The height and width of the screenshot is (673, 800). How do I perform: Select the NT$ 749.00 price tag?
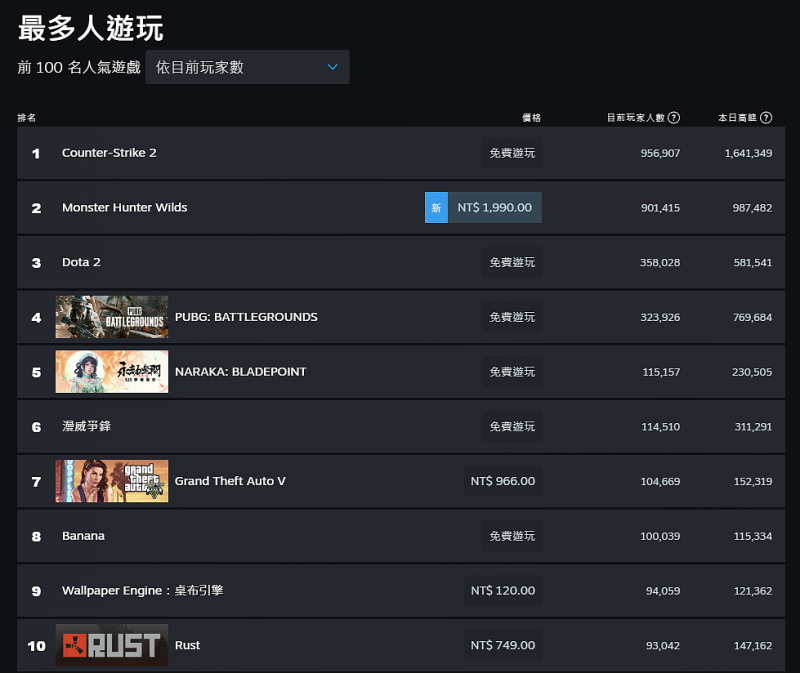pyautogui.click(x=503, y=645)
